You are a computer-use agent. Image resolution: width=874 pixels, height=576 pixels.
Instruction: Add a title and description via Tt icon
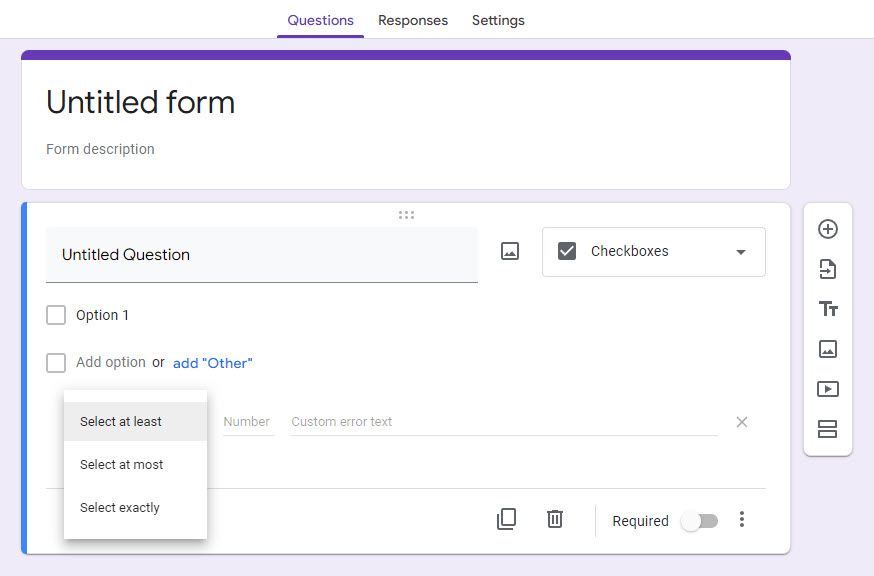pos(827,308)
